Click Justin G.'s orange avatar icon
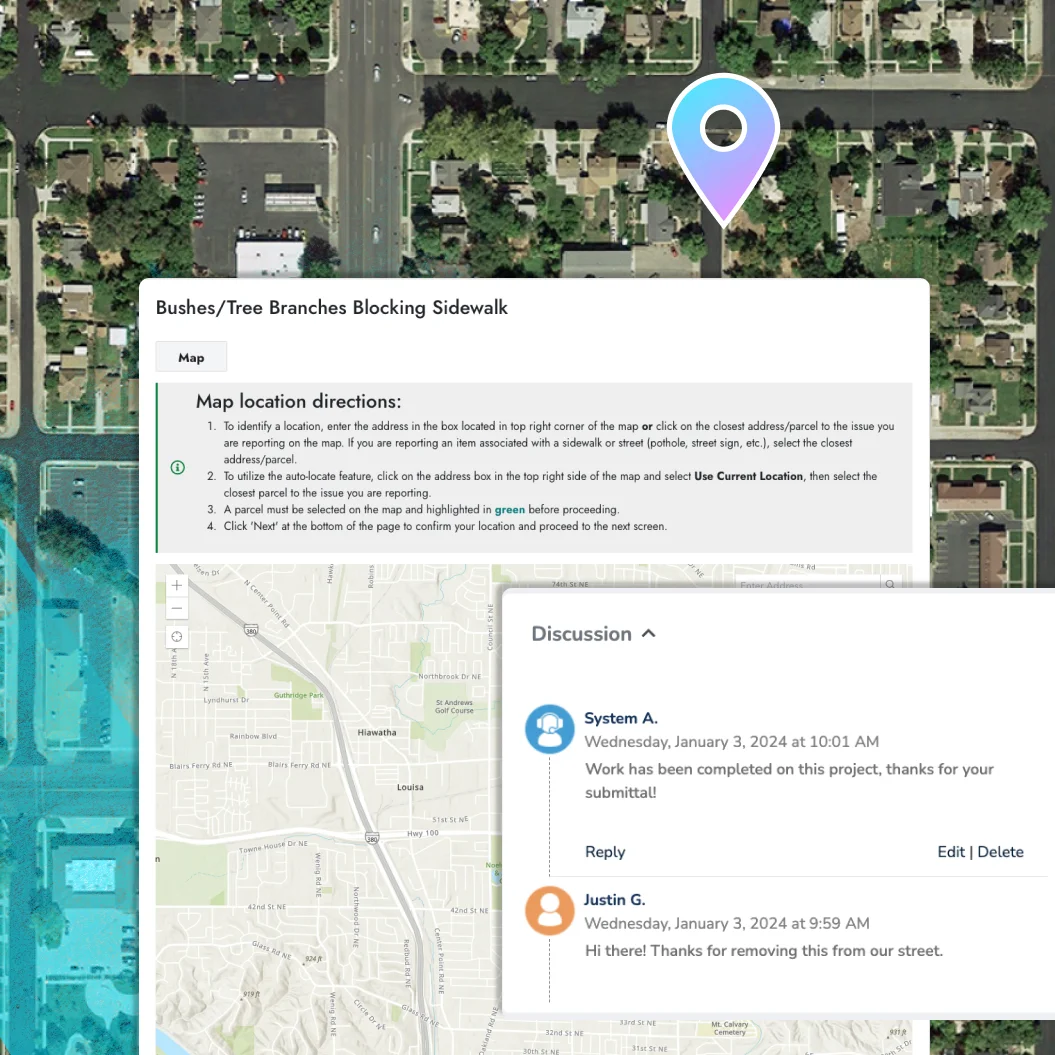 click(x=549, y=911)
